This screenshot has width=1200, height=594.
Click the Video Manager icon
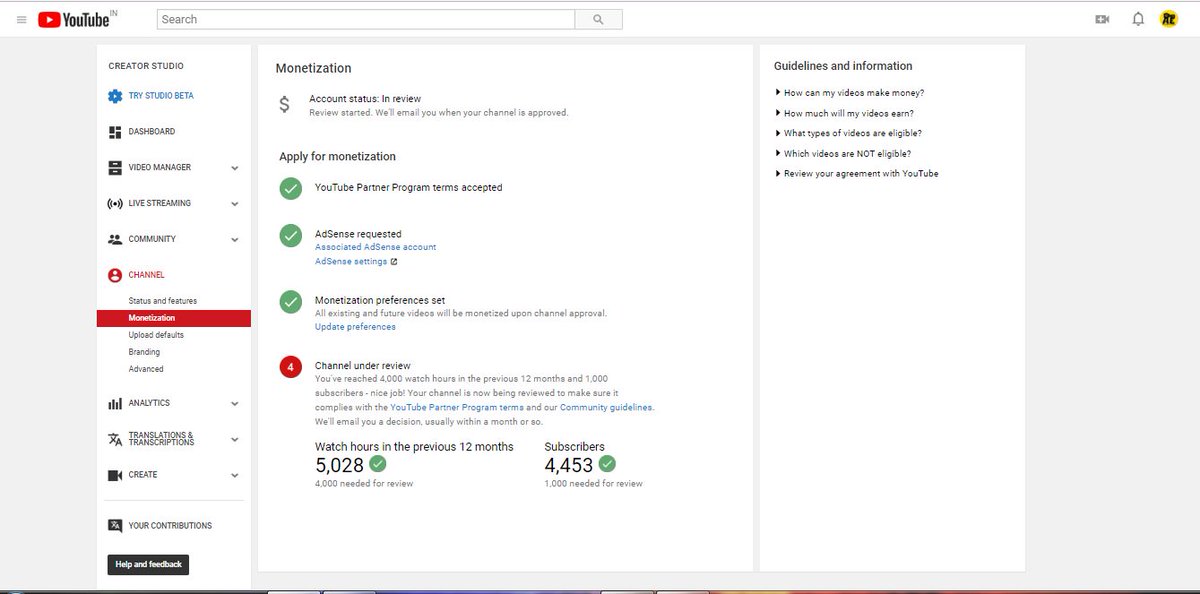[x=115, y=168]
